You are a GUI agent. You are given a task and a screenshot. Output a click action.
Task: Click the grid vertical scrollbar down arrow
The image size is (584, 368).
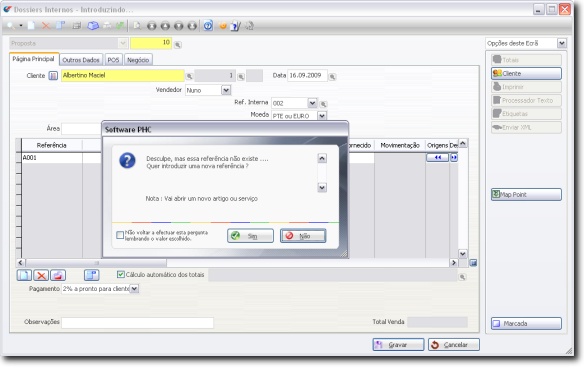463,254
